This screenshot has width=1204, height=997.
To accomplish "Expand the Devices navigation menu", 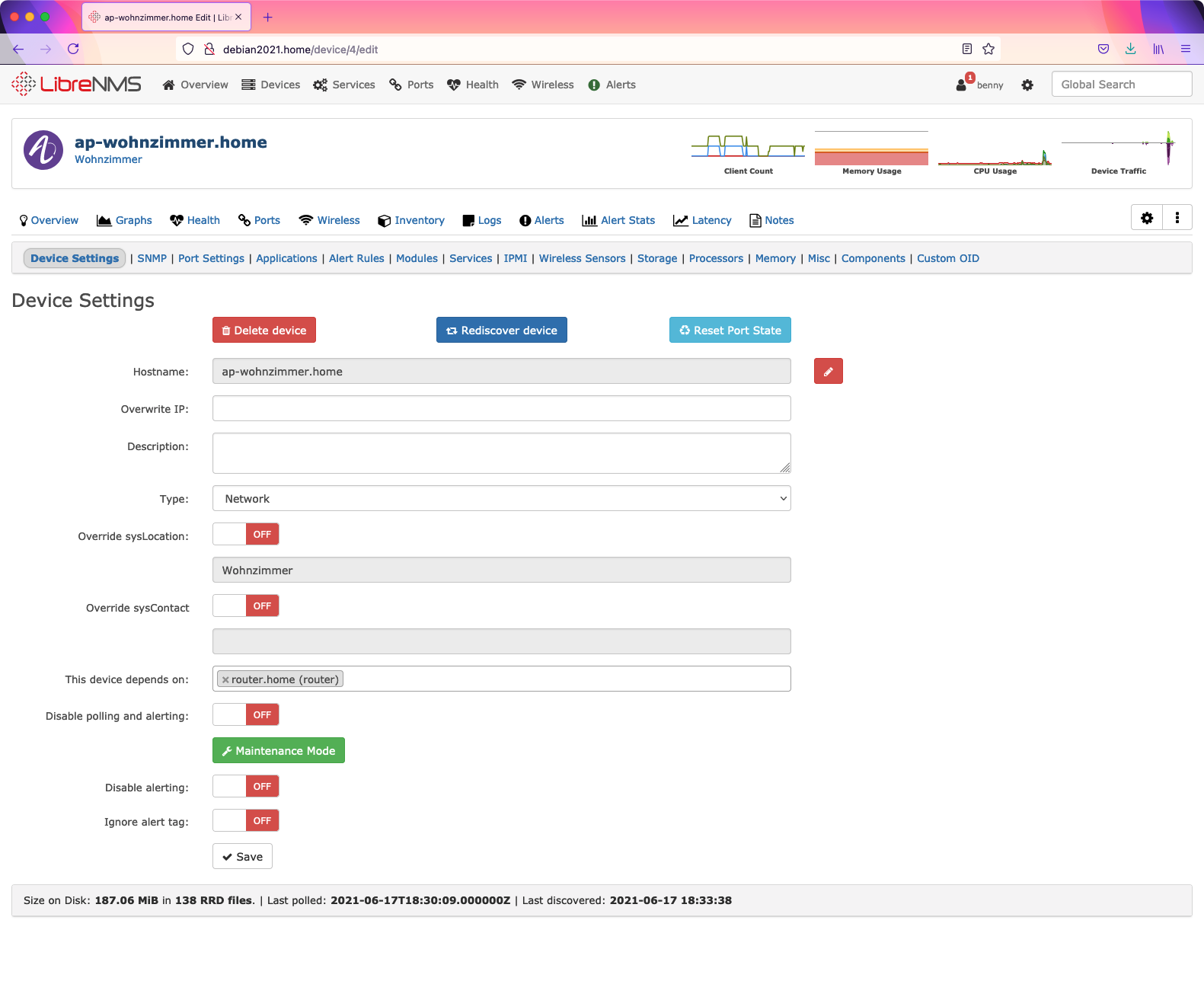I will [271, 85].
